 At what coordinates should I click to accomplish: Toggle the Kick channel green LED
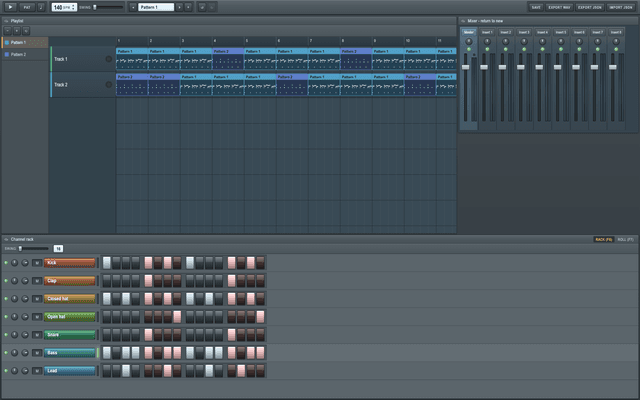pyautogui.click(x=6, y=263)
